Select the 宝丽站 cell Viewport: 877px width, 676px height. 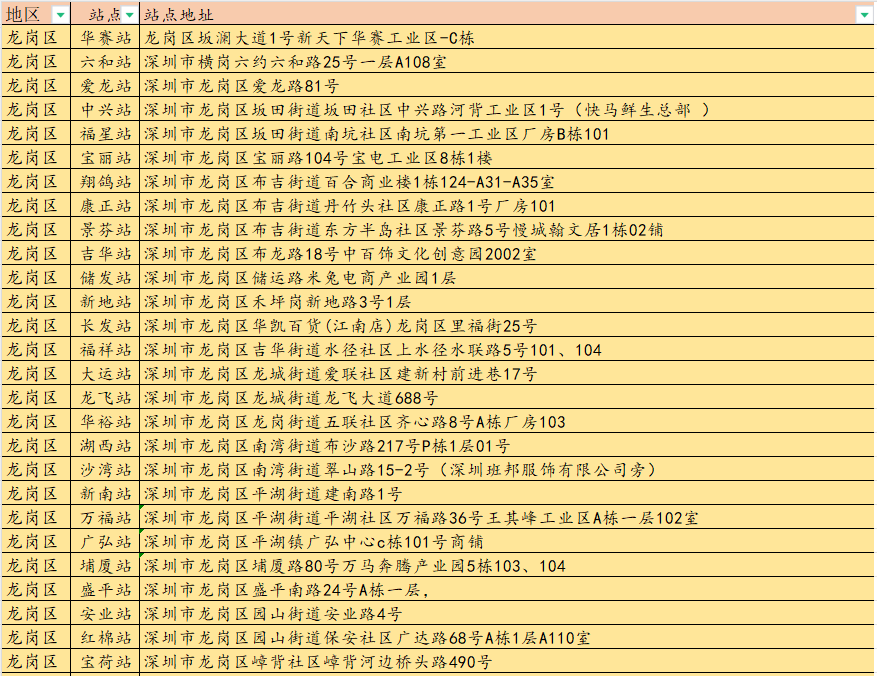point(105,158)
